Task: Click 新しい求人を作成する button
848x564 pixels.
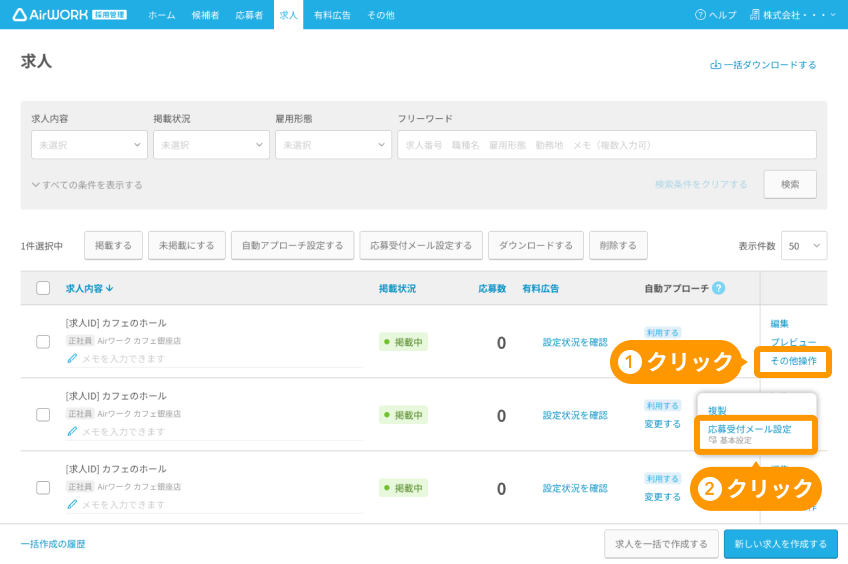Action: (780, 544)
